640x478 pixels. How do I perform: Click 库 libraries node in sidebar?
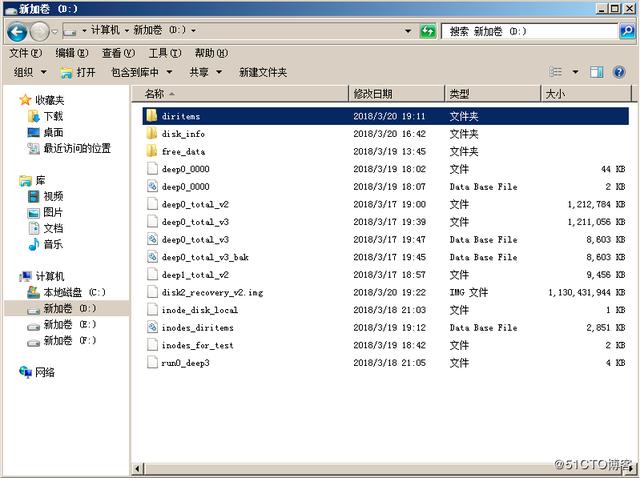pos(40,180)
